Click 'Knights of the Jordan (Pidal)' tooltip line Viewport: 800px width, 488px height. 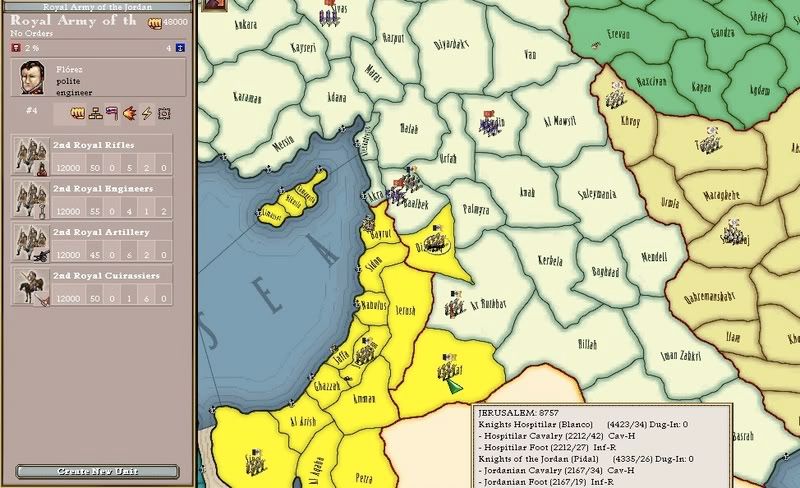(538, 458)
